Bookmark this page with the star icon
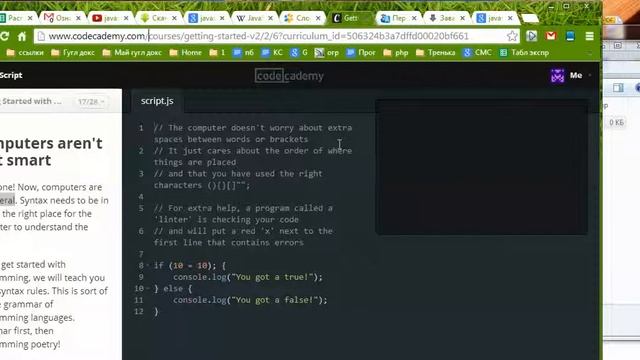640x360 pixels. click(x=512, y=36)
